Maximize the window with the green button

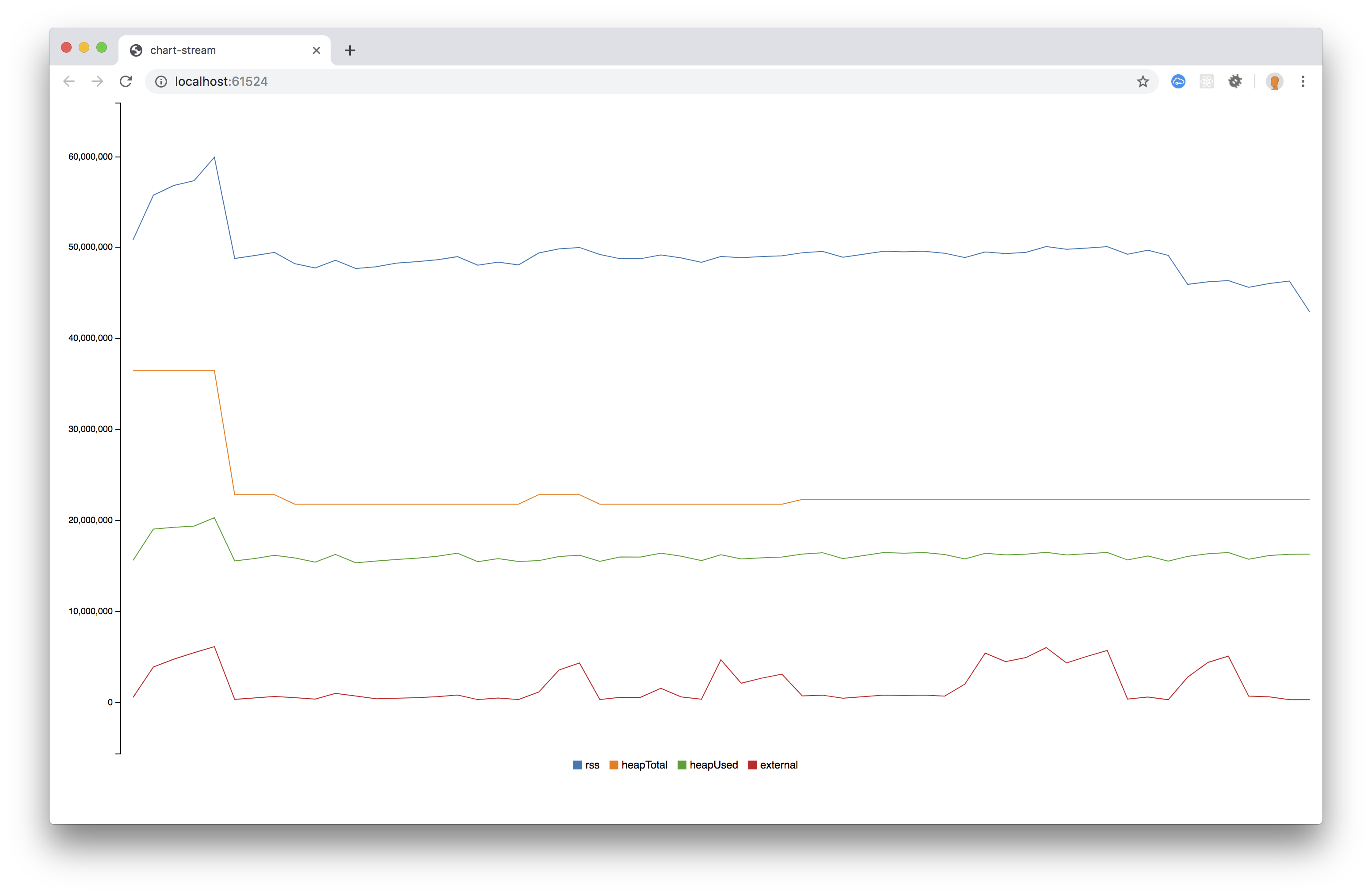[x=102, y=47]
